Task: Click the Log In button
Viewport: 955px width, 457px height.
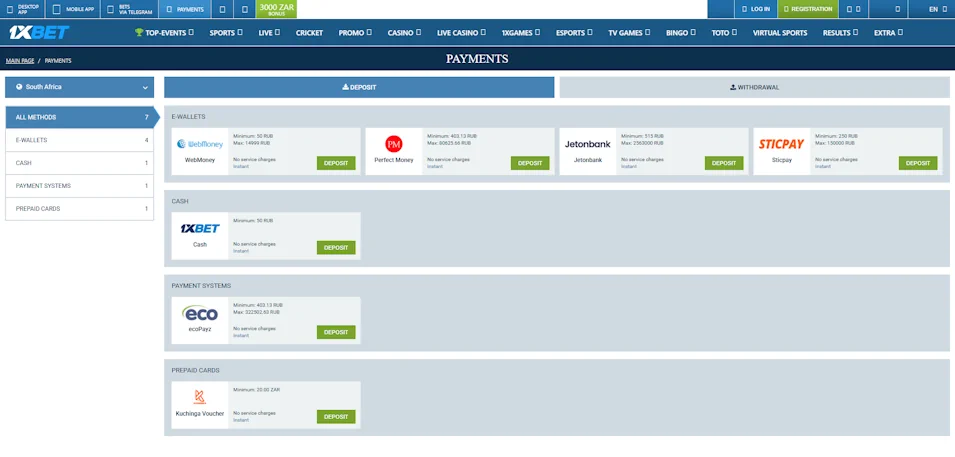Action: point(756,9)
